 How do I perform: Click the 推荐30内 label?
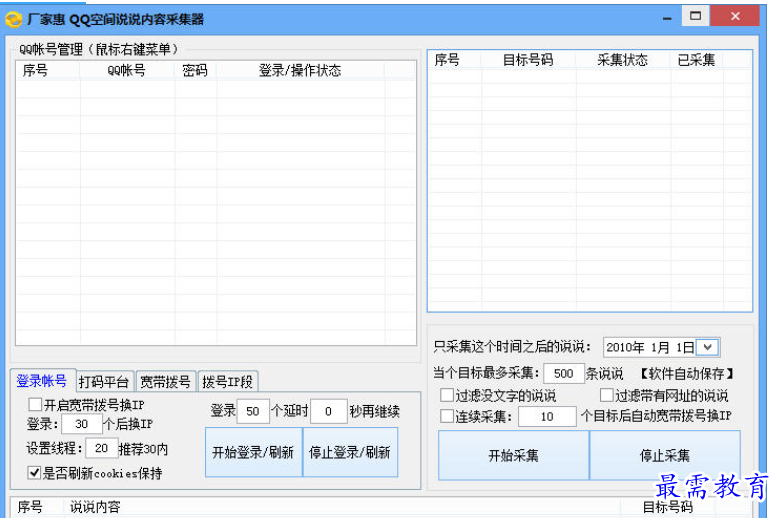tap(144, 449)
